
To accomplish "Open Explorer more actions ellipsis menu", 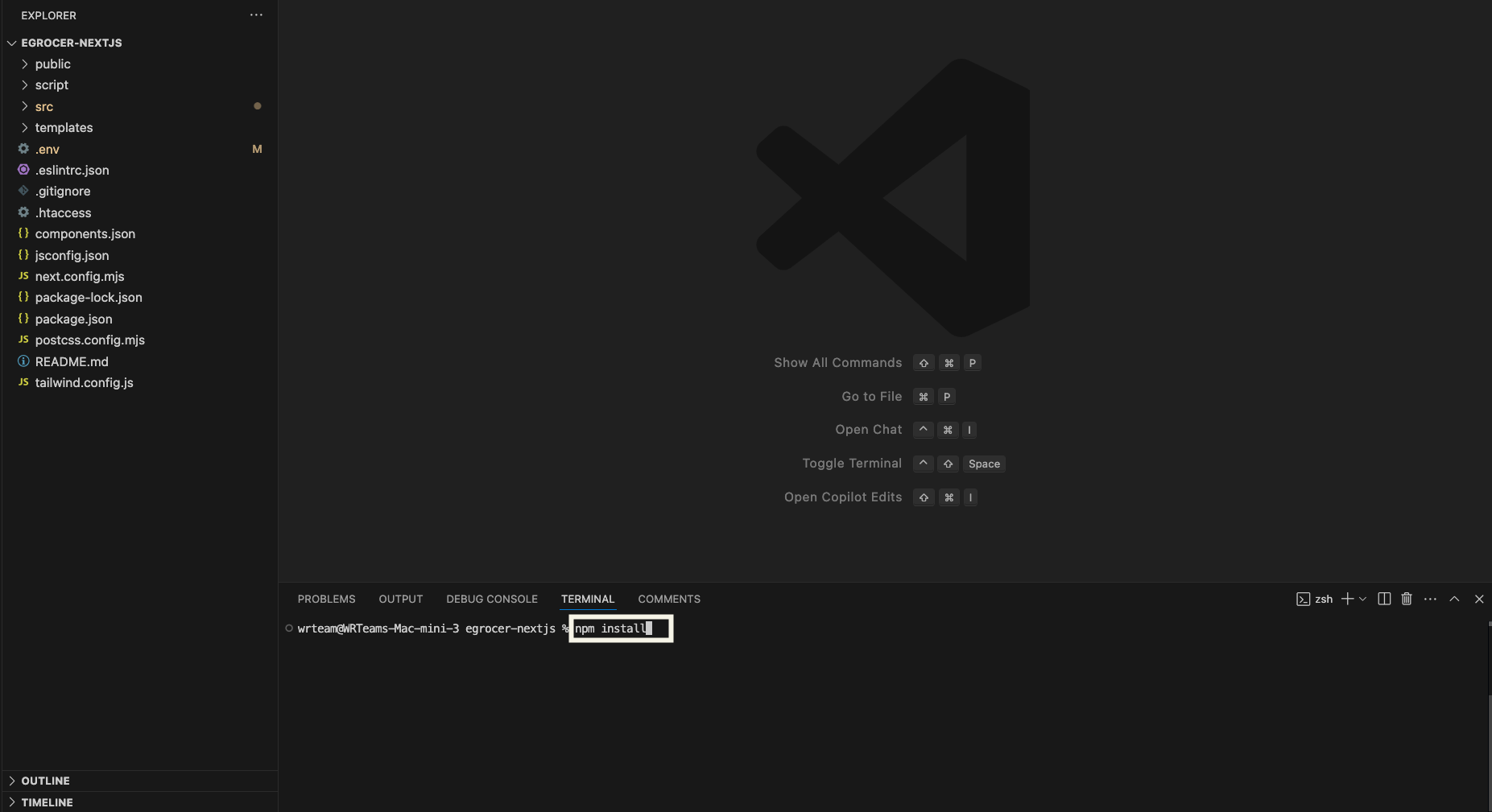I will click(256, 15).
